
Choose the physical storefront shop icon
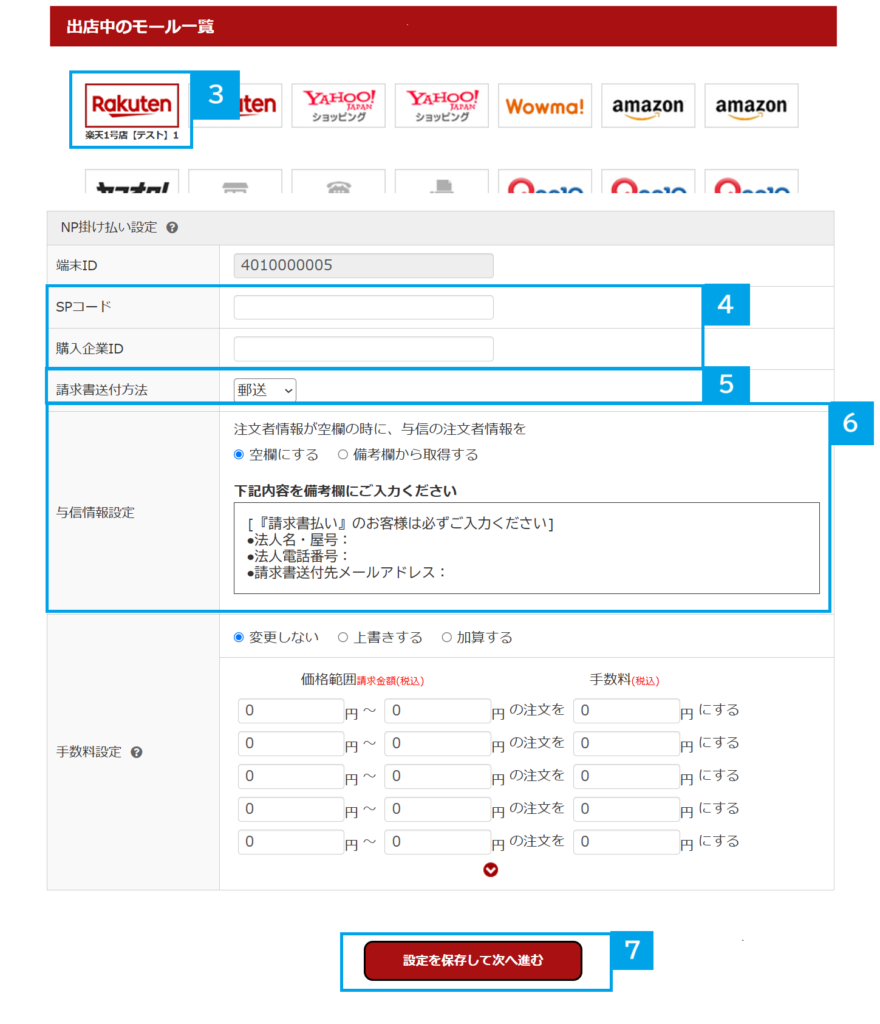235,182
